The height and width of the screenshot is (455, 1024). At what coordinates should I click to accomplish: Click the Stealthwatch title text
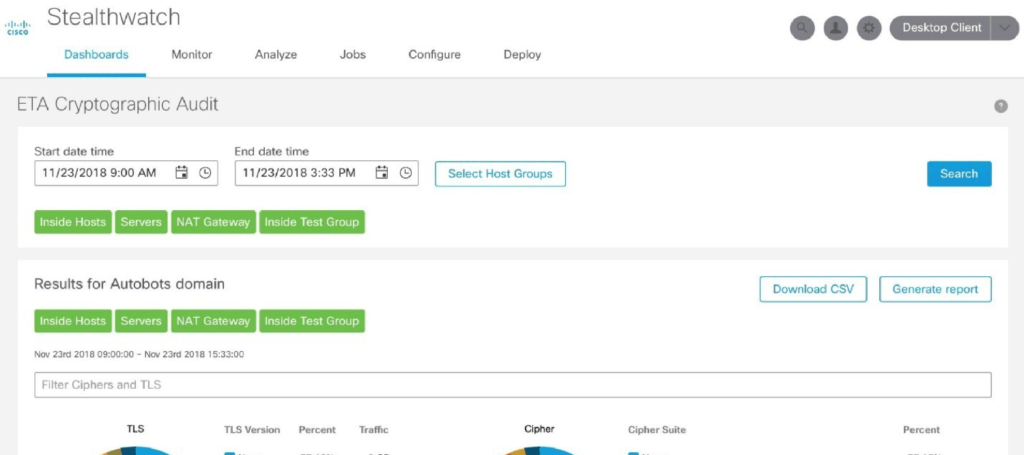click(x=114, y=17)
